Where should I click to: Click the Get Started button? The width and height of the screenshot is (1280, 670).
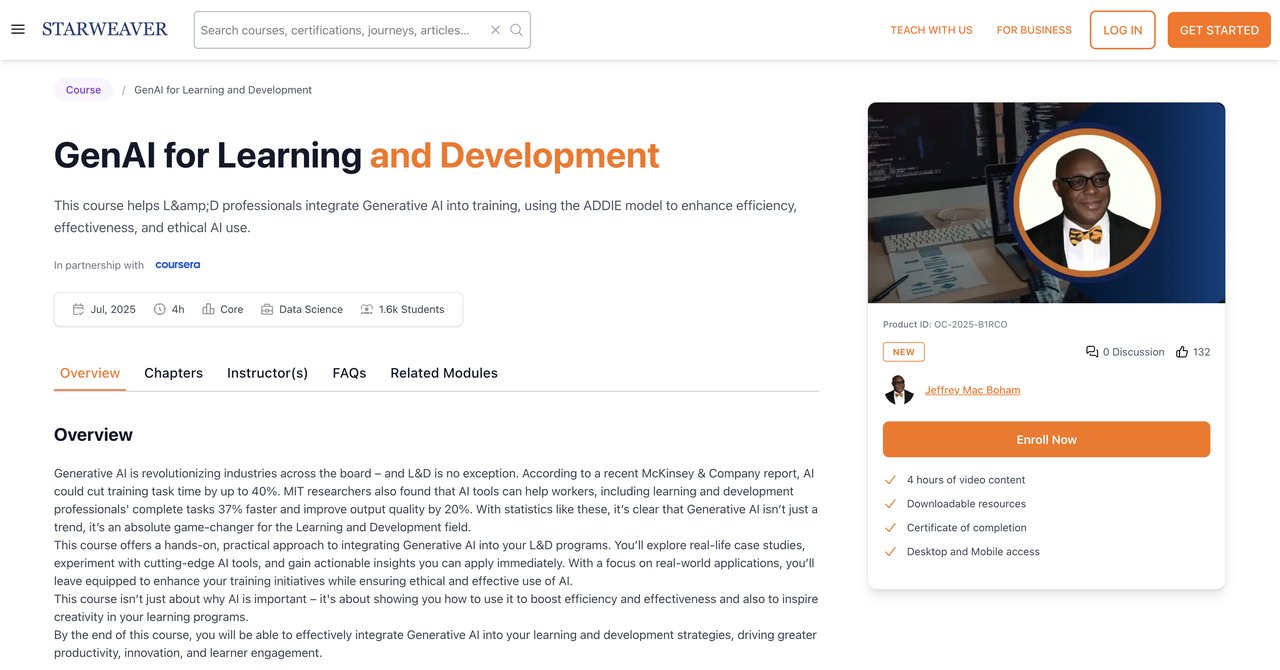tap(1219, 30)
